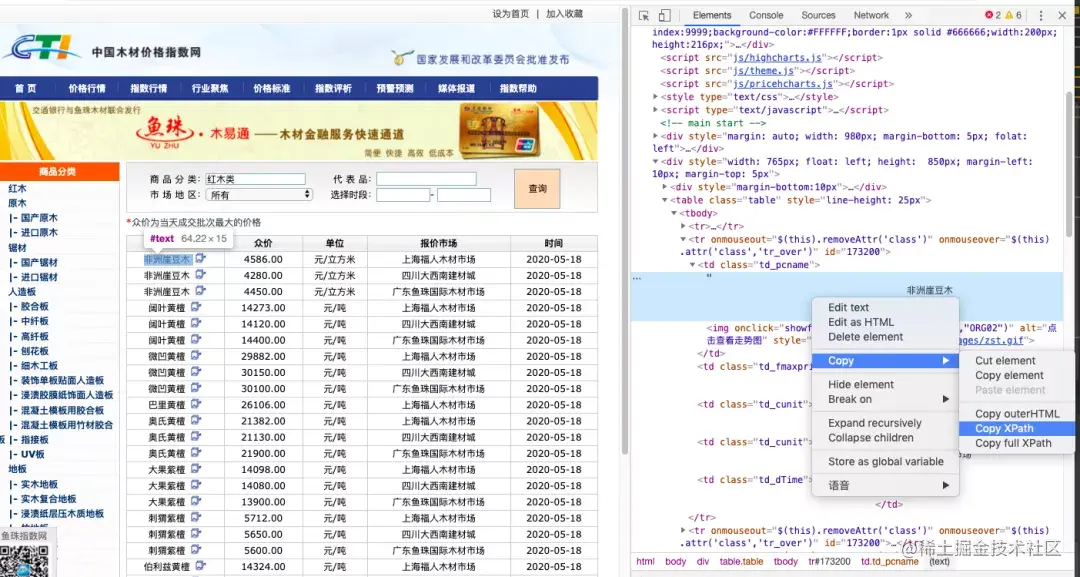Open the 价格行情 navigation link
Image resolution: width=1080 pixels, height=577 pixels.
point(87,88)
